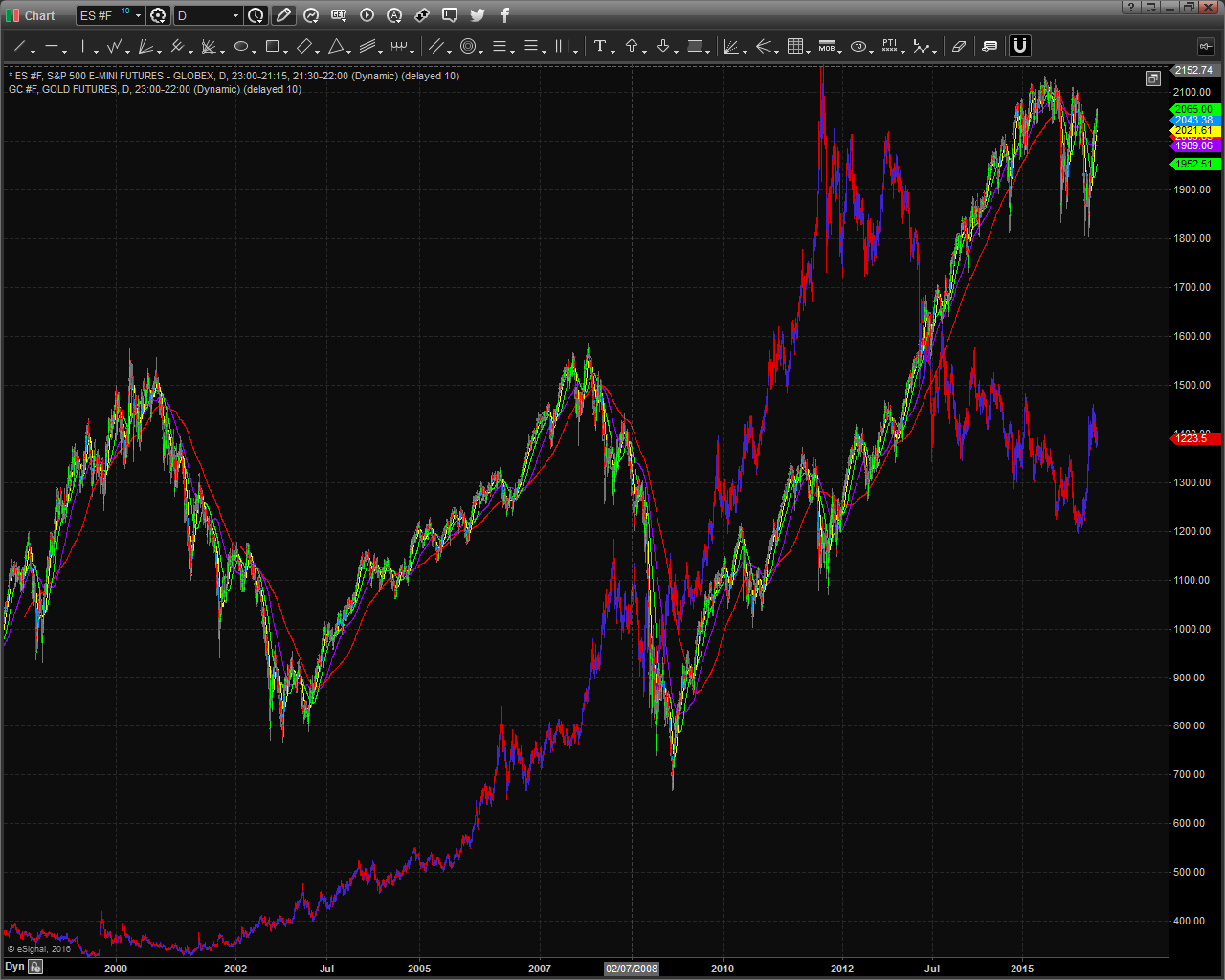The width and height of the screenshot is (1225, 980).
Task: Select the rectangle drawing tool
Action: coord(273,46)
